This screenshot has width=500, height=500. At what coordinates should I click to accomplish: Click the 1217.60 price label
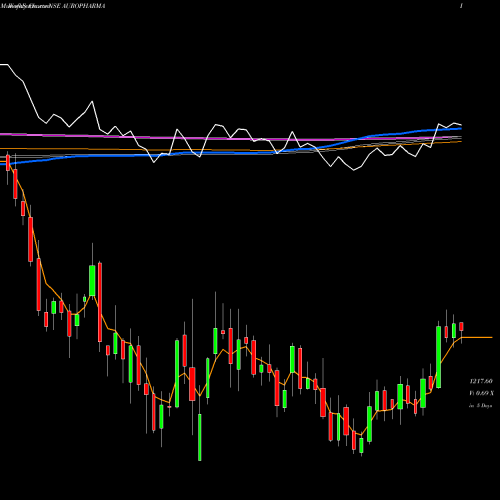[x=481, y=381]
